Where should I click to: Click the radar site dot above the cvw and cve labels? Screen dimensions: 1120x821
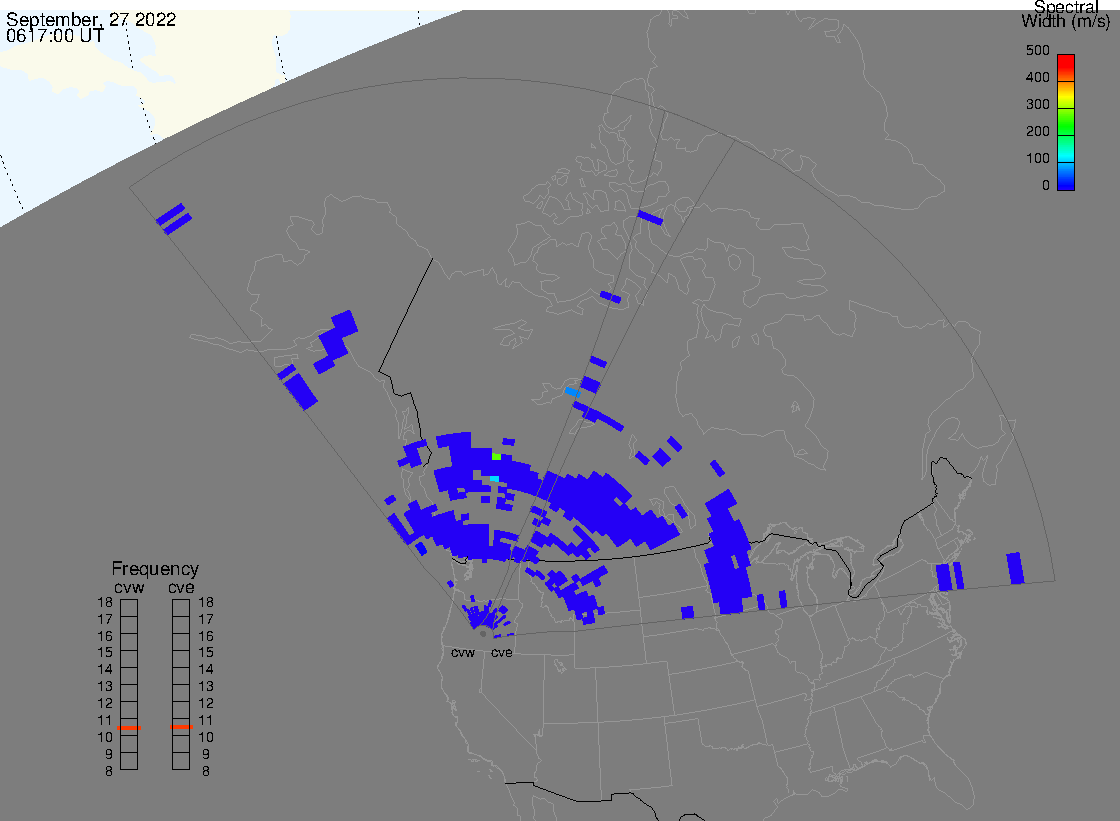(484, 634)
